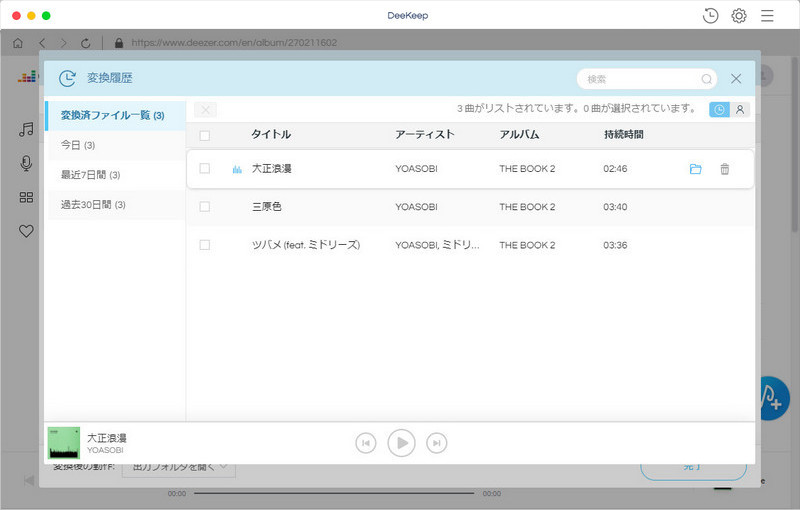Click the album cover thumbnail in player

click(x=64, y=443)
